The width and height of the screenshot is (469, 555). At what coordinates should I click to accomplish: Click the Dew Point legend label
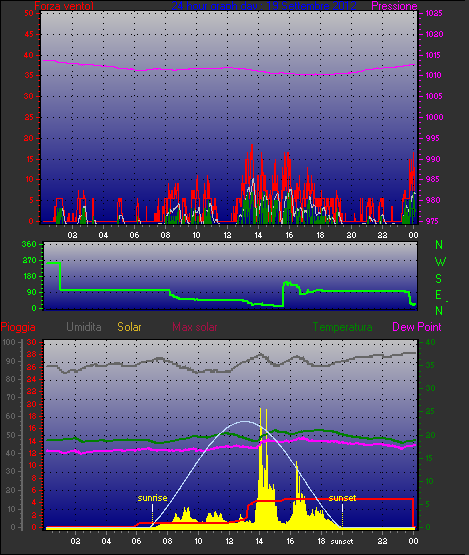click(417, 327)
